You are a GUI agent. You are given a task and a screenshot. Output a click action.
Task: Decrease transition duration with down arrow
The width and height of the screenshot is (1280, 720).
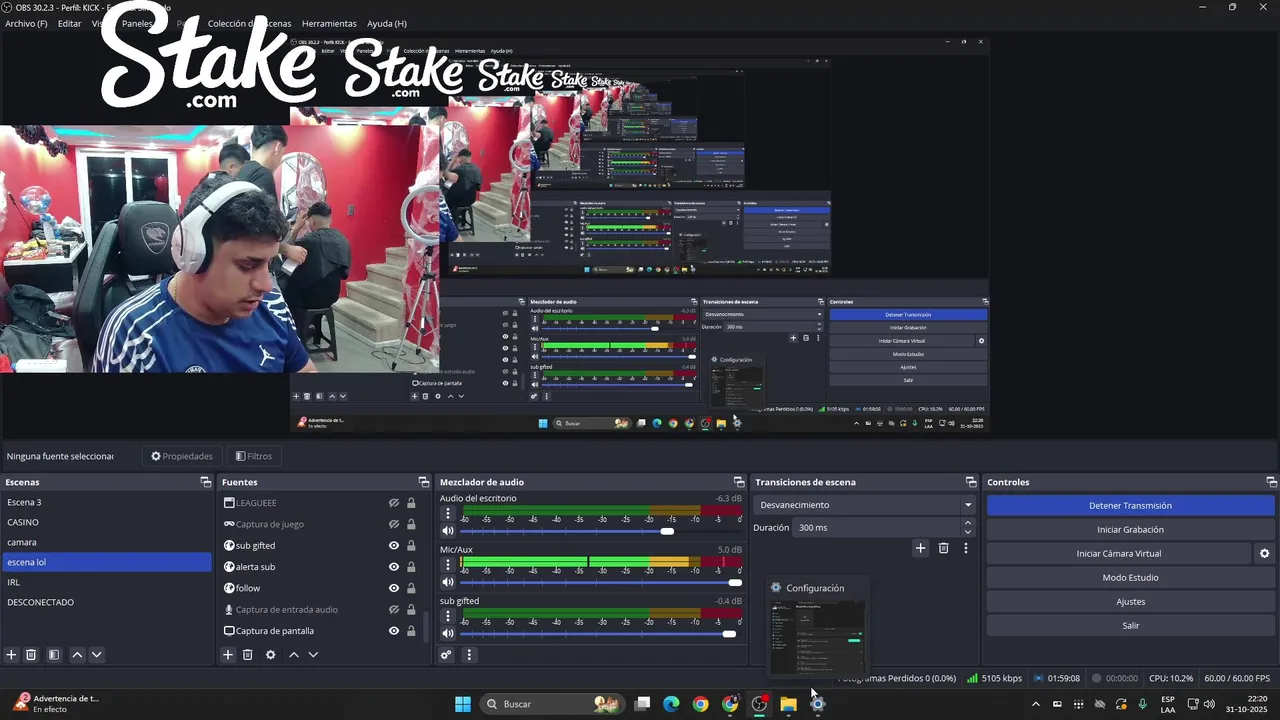(x=967, y=532)
